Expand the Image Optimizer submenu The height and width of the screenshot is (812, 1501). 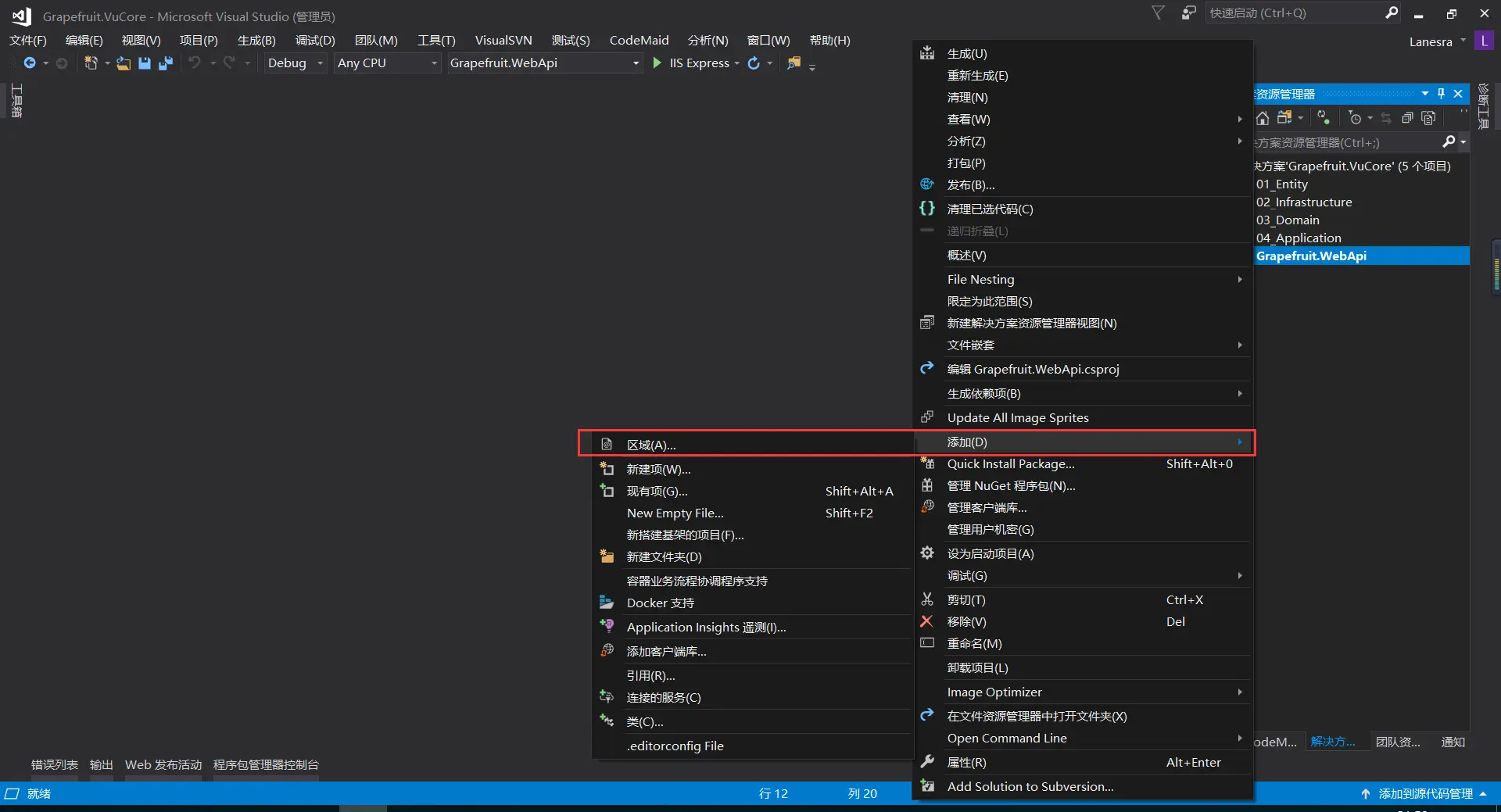coord(1083,692)
